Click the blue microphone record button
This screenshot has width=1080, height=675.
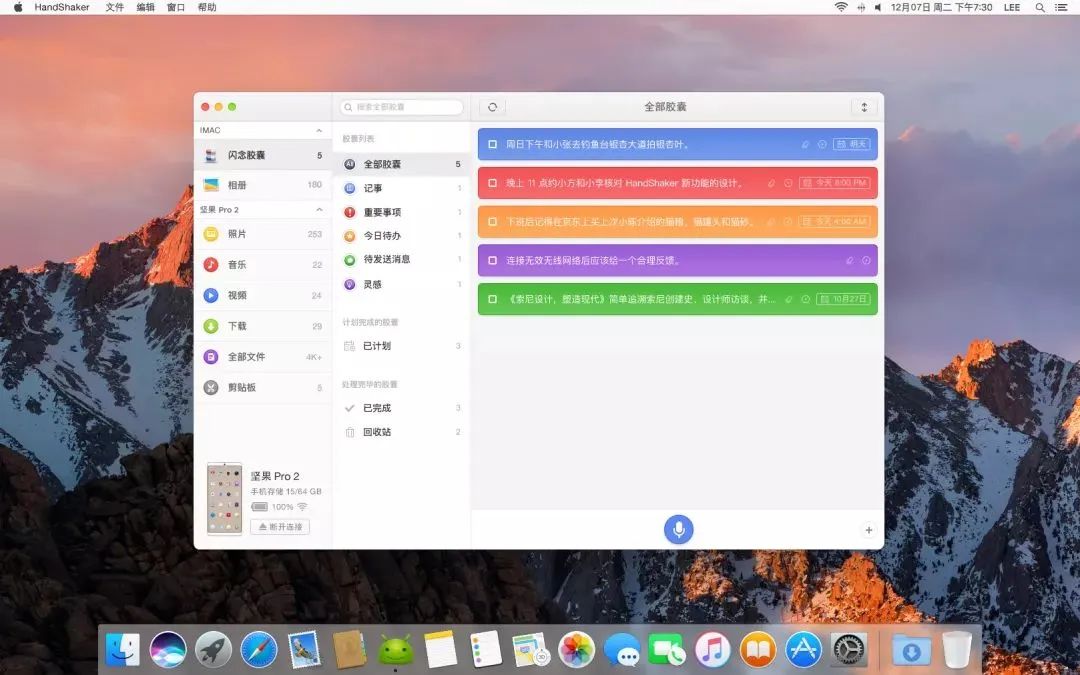[x=678, y=529]
